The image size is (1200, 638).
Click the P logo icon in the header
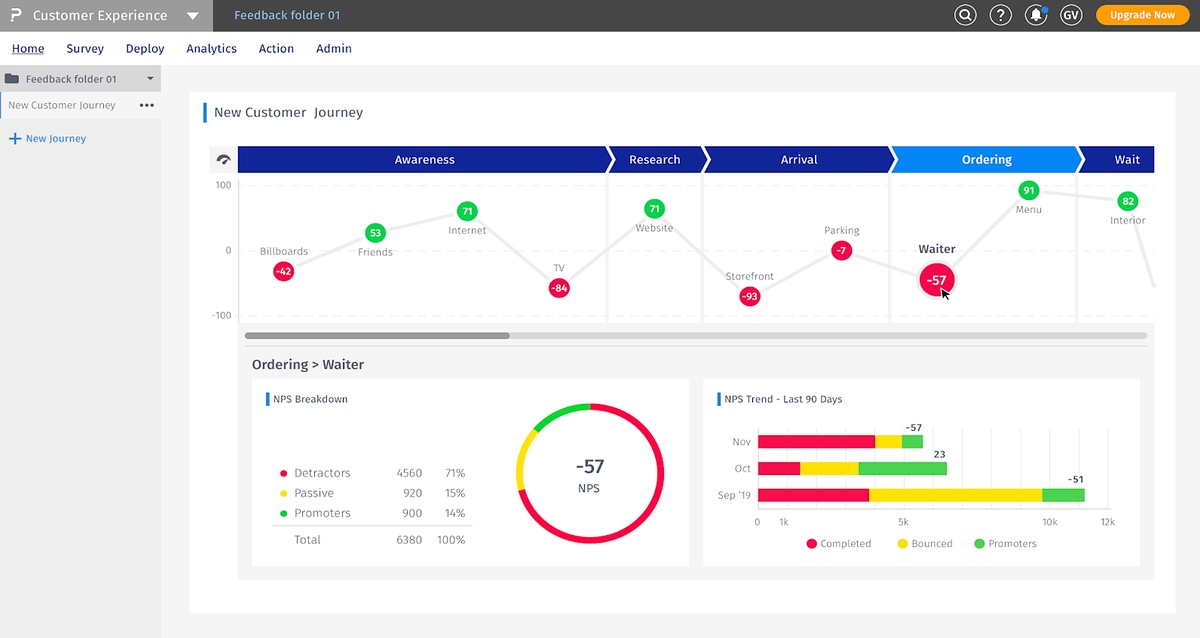pyautogui.click(x=16, y=15)
